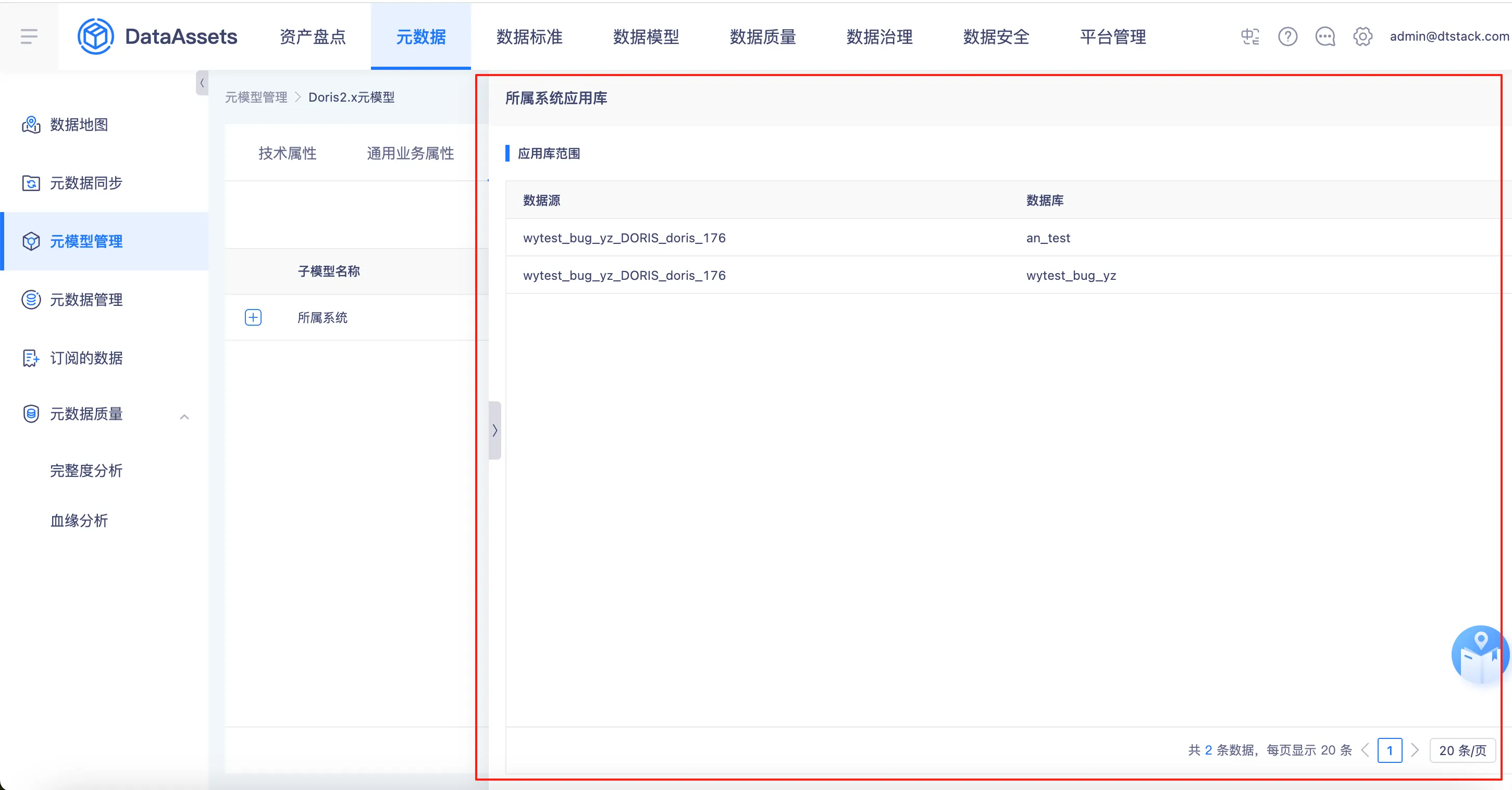Image resolution: width=1512 pixels, height=790 pixels.
Task: Click the floating map guide icon
Action: (x=1480, y=655)
